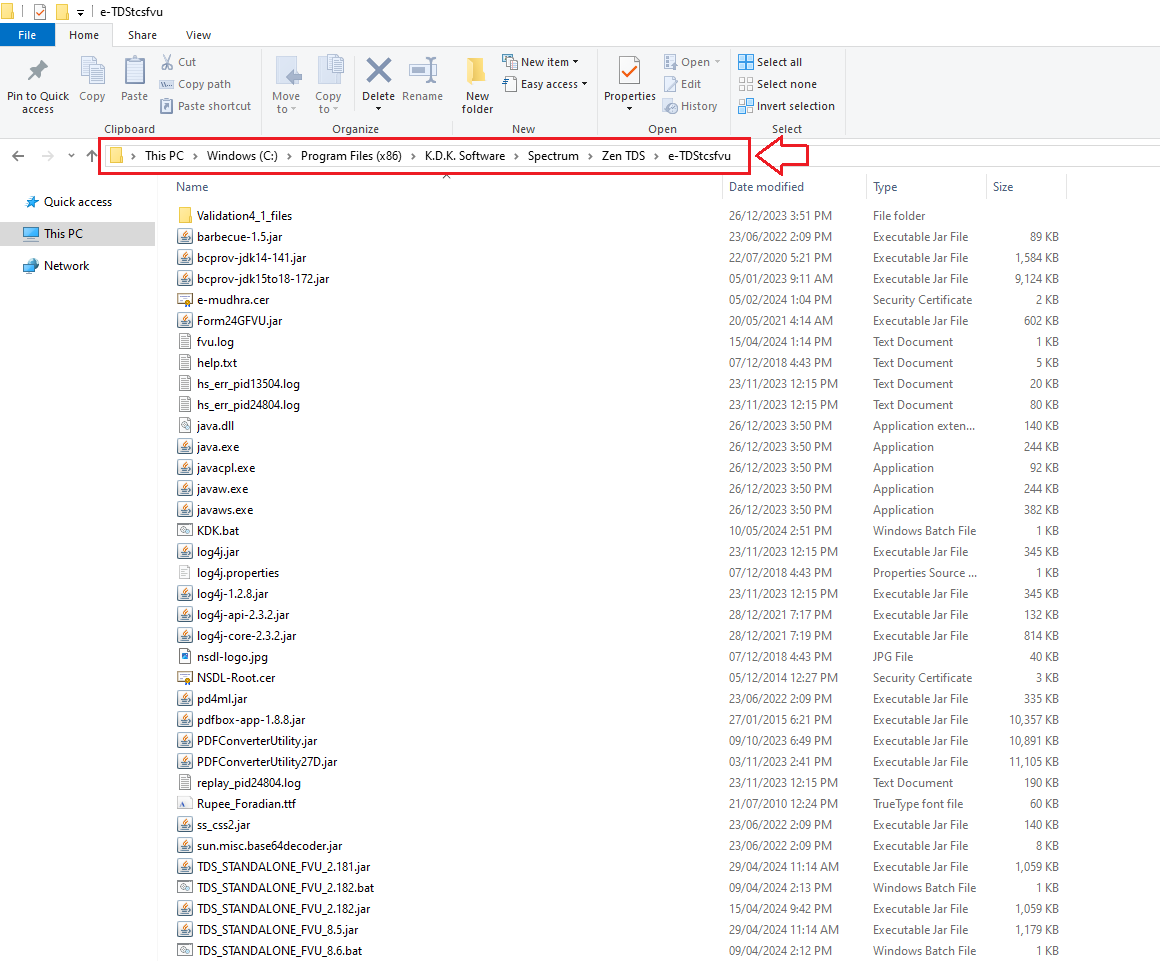Select the file Form24GFVU.jar
Image resolution: width=1160 pixels, height=961 pixels.
coord(240,321)
